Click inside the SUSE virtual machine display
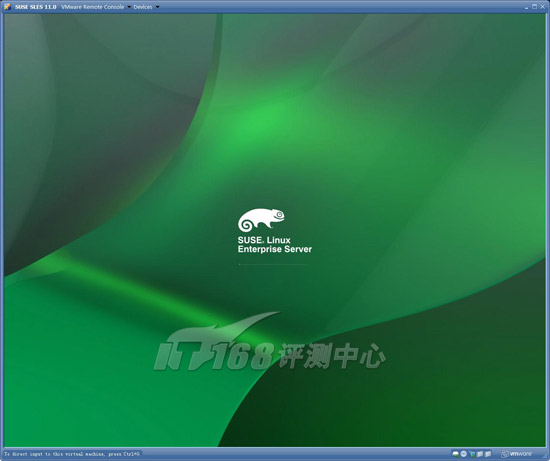The width and height of the screenshot is (550, 461). [x=275, y=230]
